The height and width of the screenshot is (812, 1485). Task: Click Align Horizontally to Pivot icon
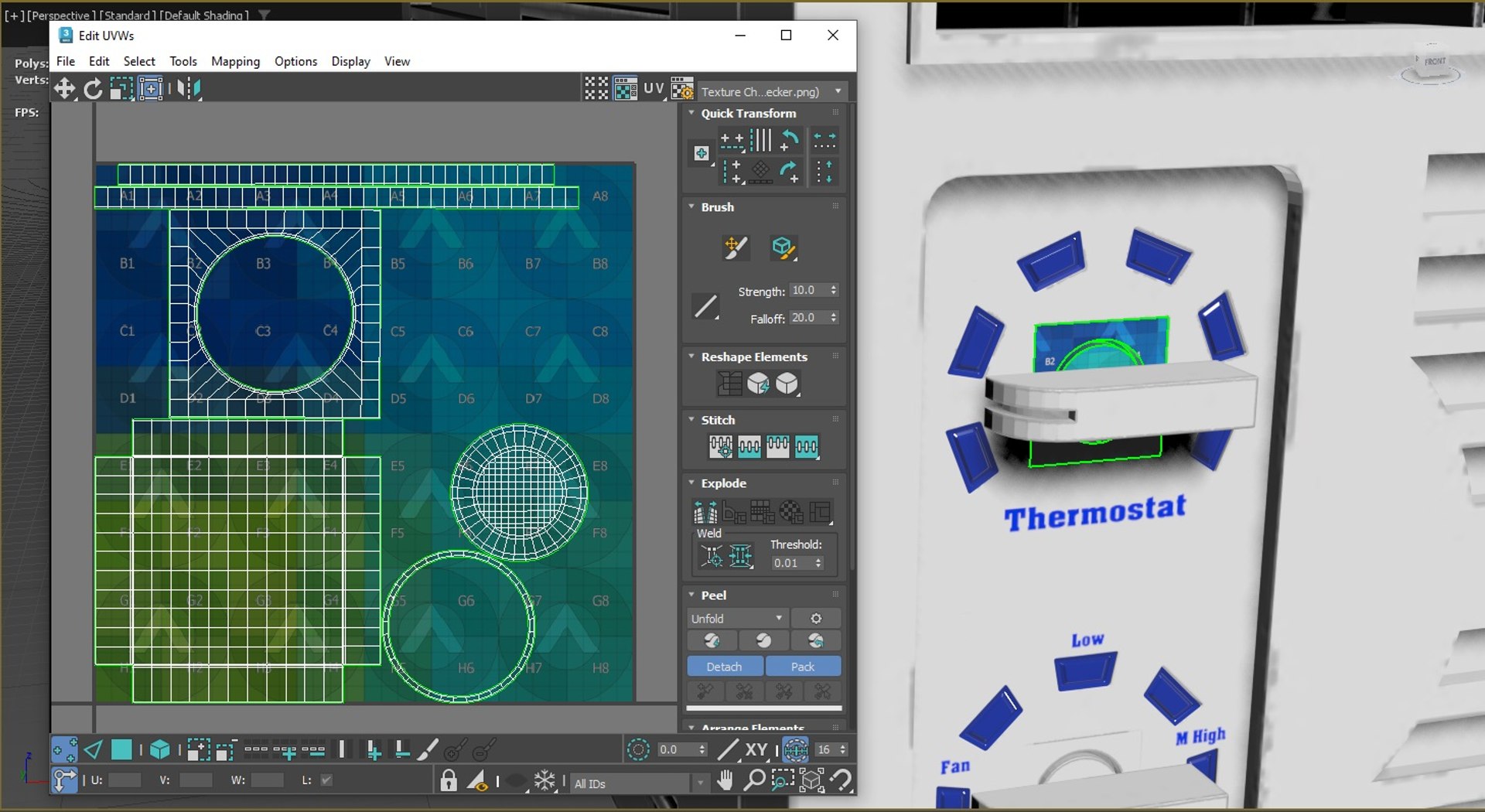point(732,140)
